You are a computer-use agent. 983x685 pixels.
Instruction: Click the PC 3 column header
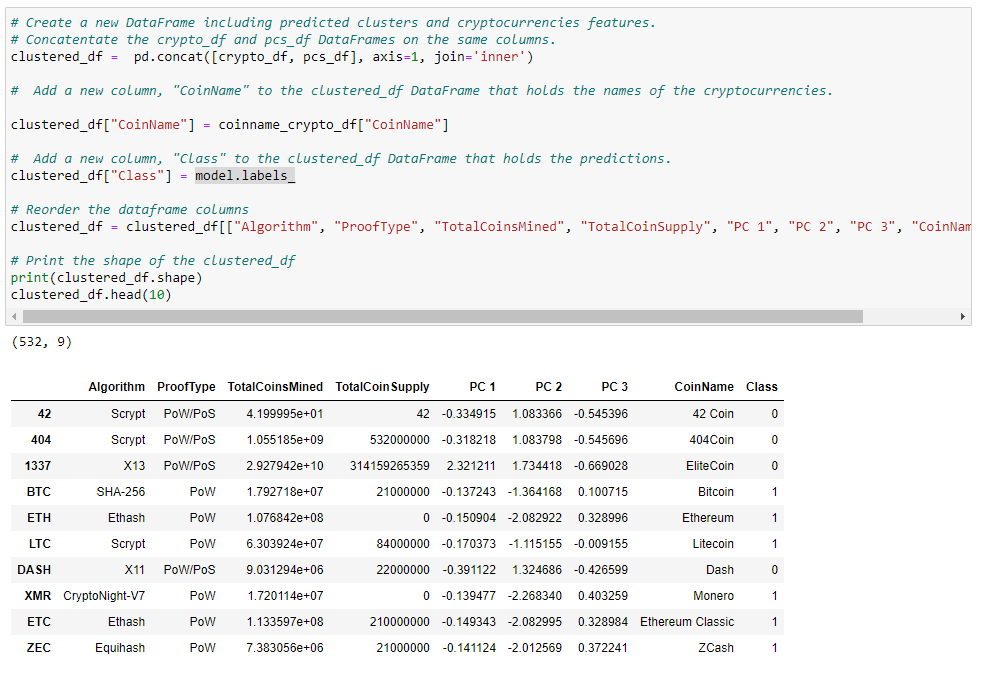coord(614,387)
